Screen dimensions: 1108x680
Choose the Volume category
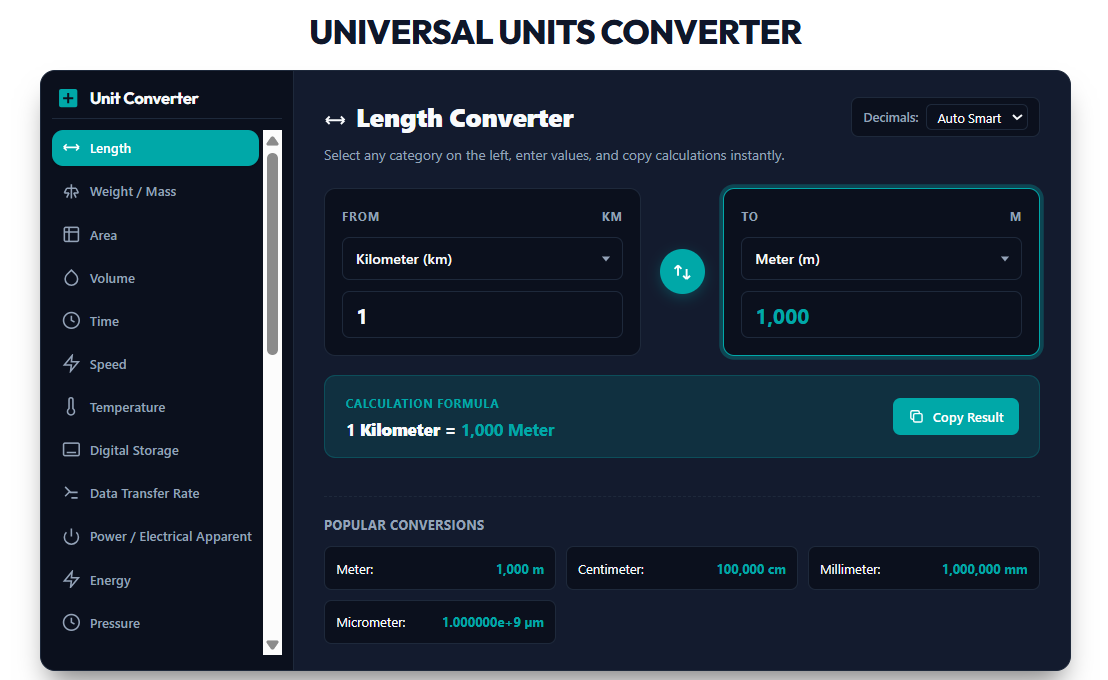point(155,278)
